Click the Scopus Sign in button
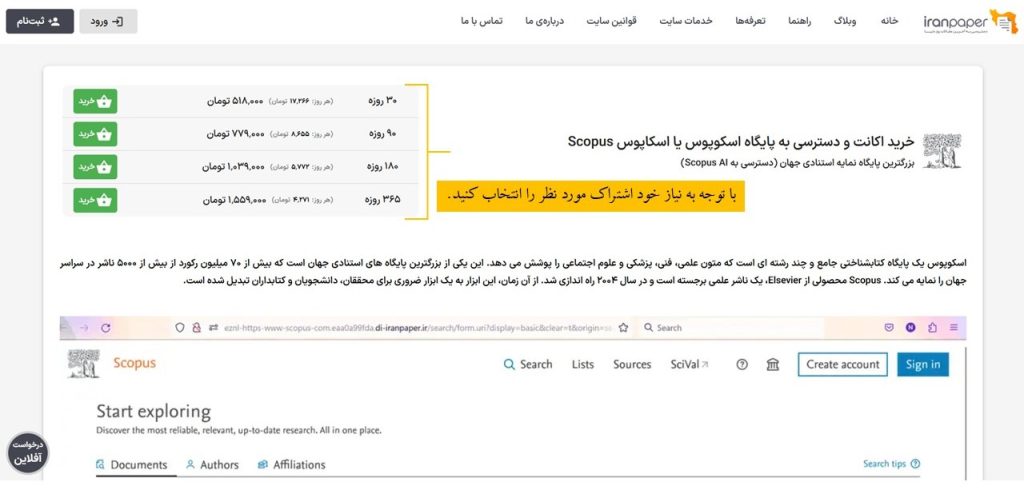Screen dimensions: 1024x490 click(923, 365)
